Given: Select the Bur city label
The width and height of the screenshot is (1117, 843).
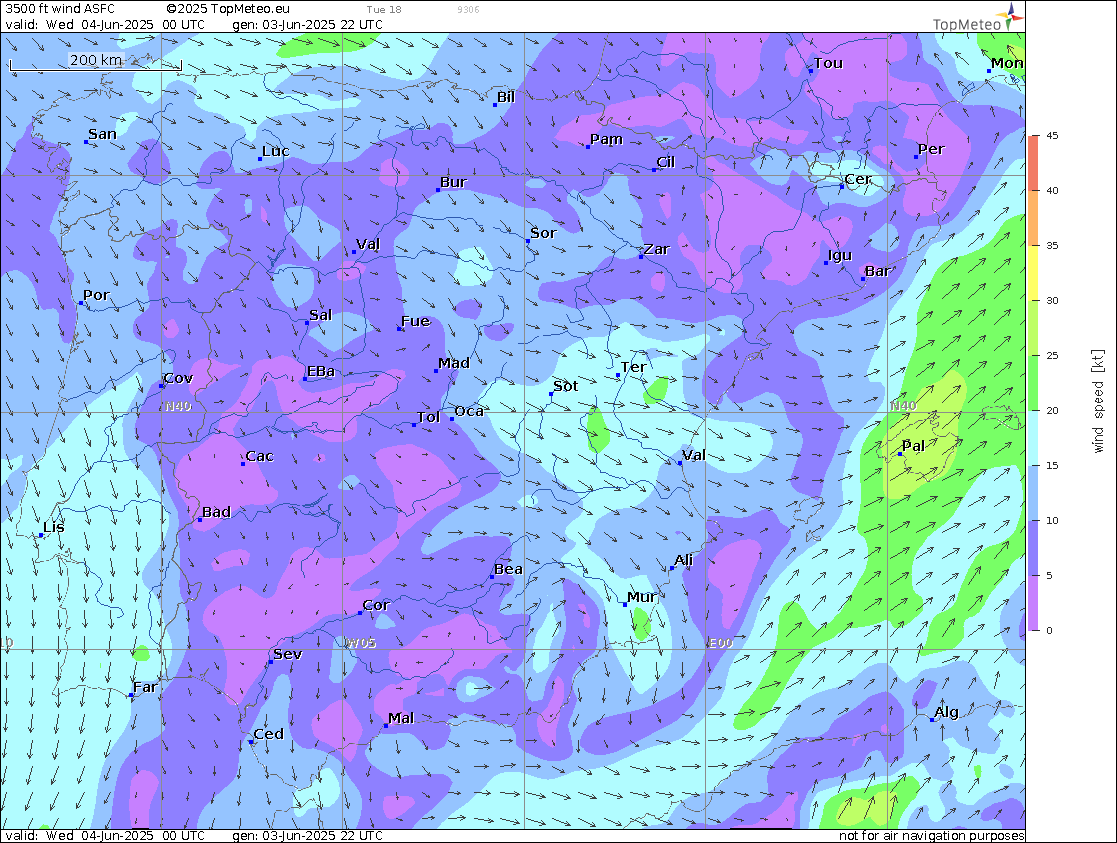Looking at the screenshot, I should click(x=453, y=182).
